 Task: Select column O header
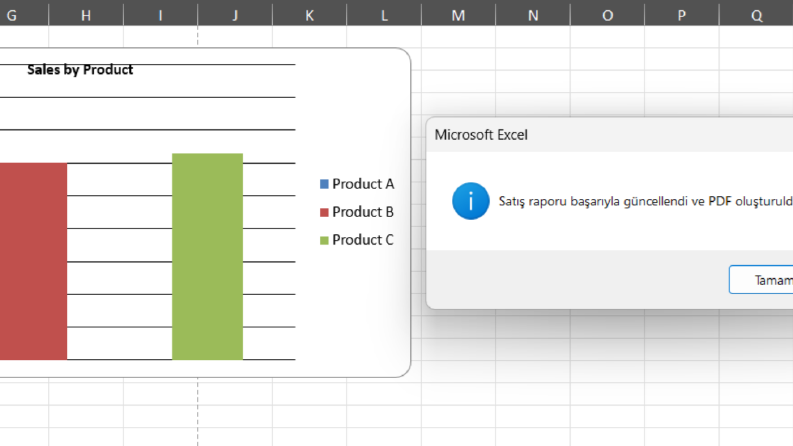(607, 13)
